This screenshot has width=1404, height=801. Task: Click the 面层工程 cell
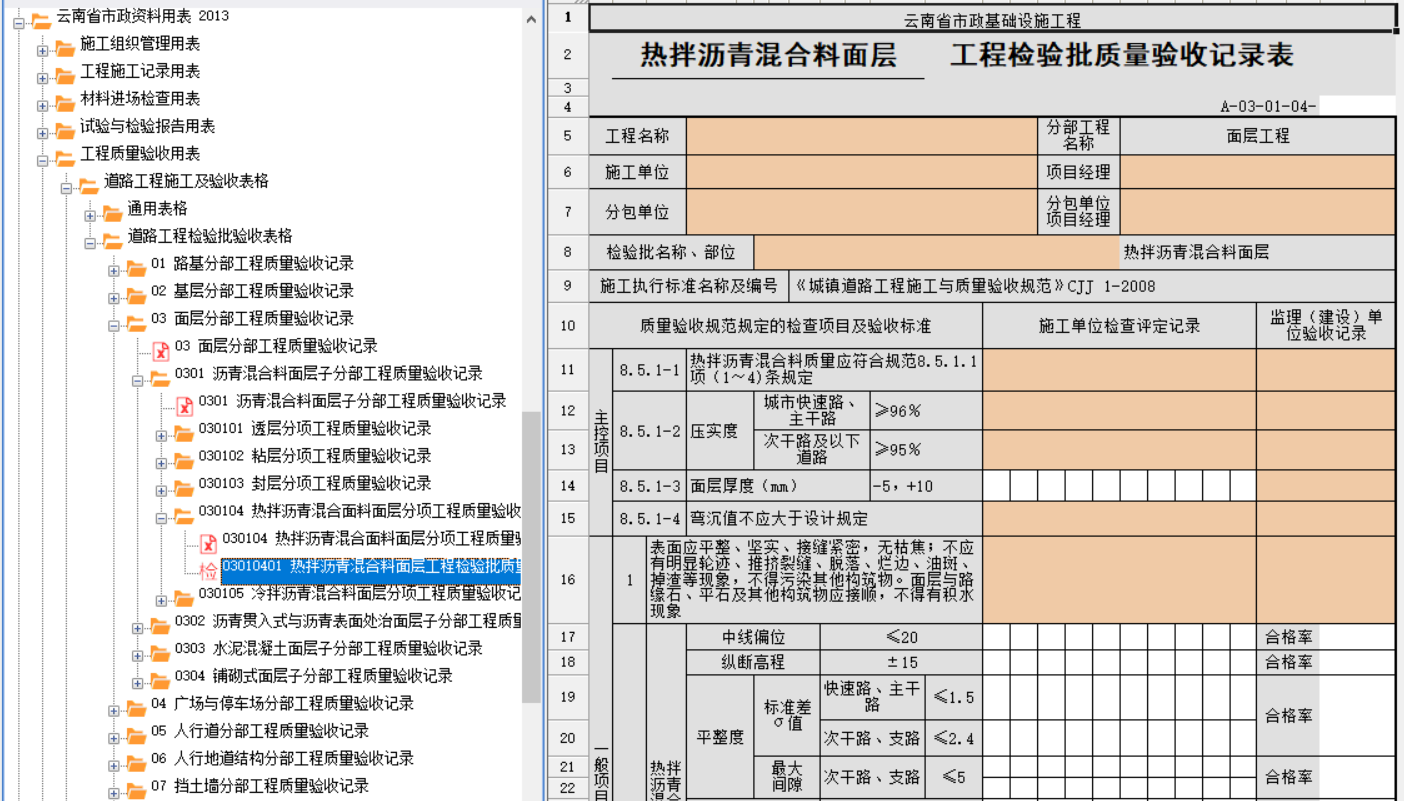pos(1257,136)
